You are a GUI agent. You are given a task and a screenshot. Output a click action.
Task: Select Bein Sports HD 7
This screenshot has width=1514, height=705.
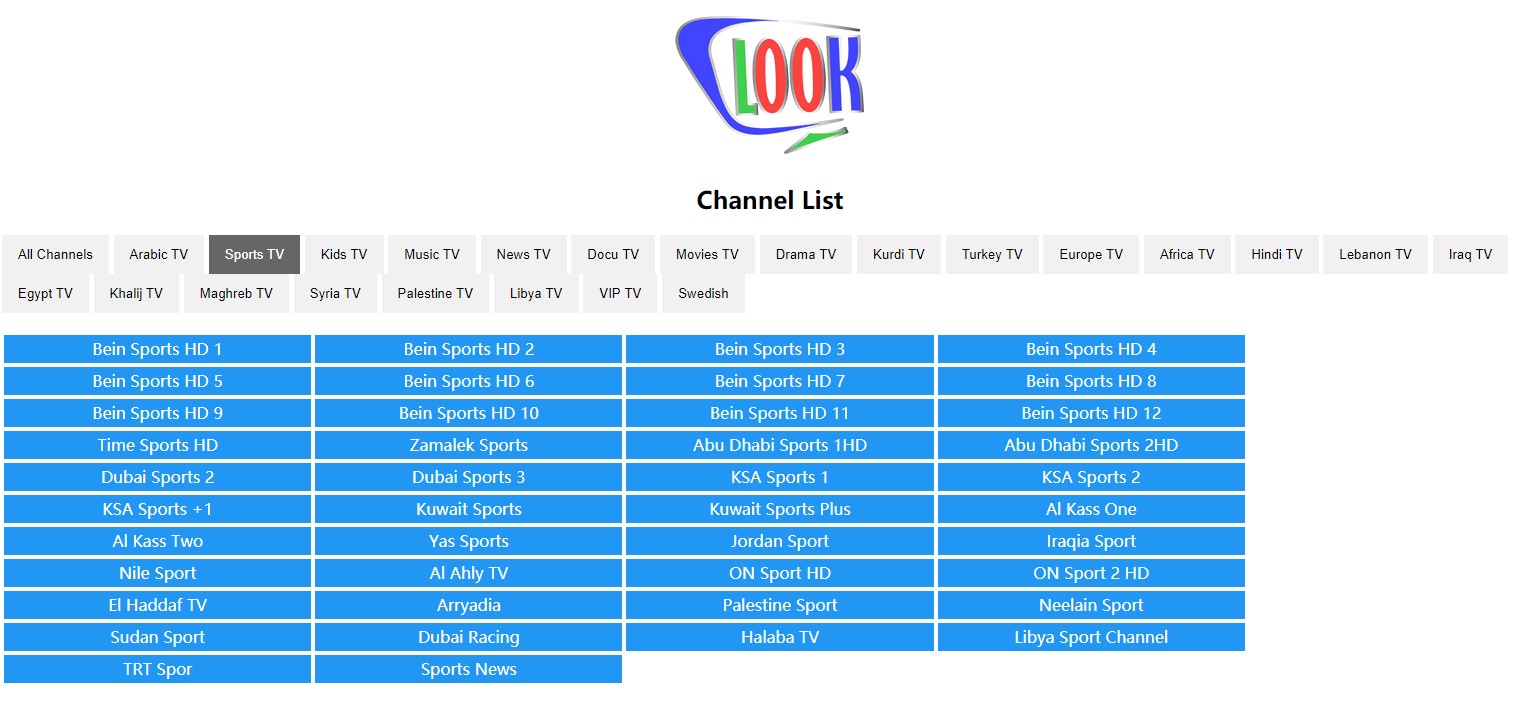tap(780, 381)
